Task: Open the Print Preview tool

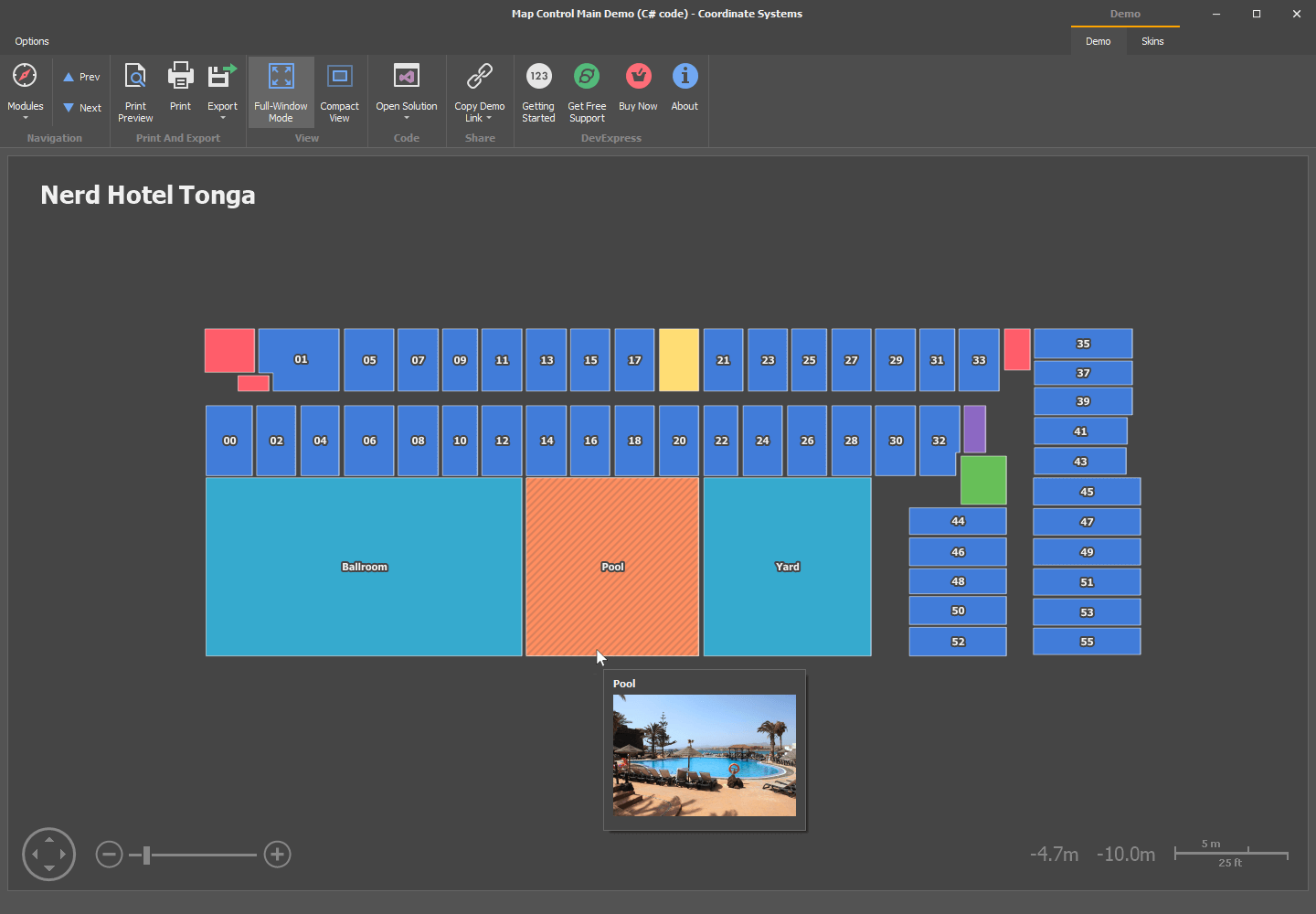Action: click(x=135, y=89)
